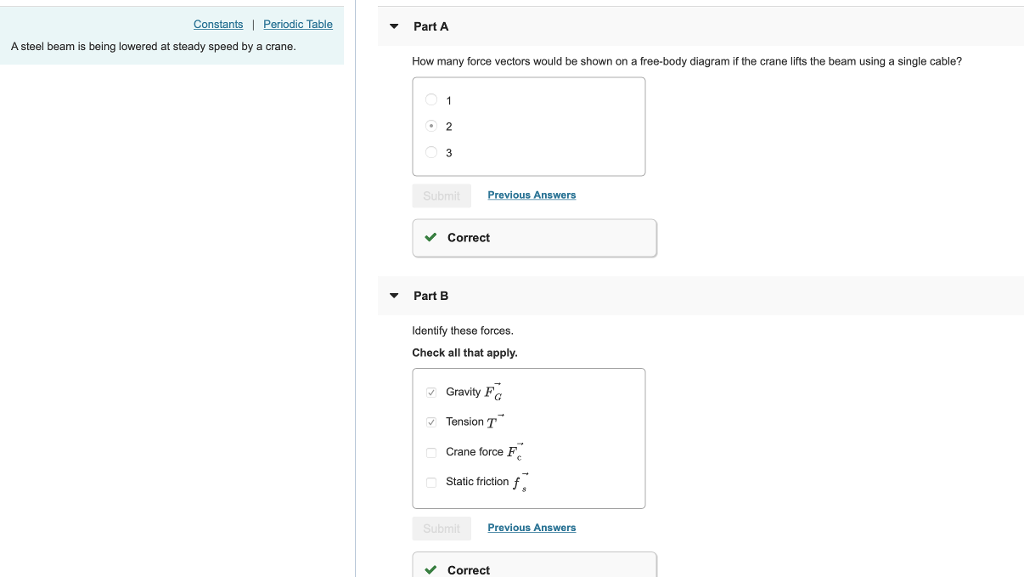Collapse Part A using its triangle arrow
Image resolution: width=1024 pixels, height=577 pixels.
click(x=394, y=27)
